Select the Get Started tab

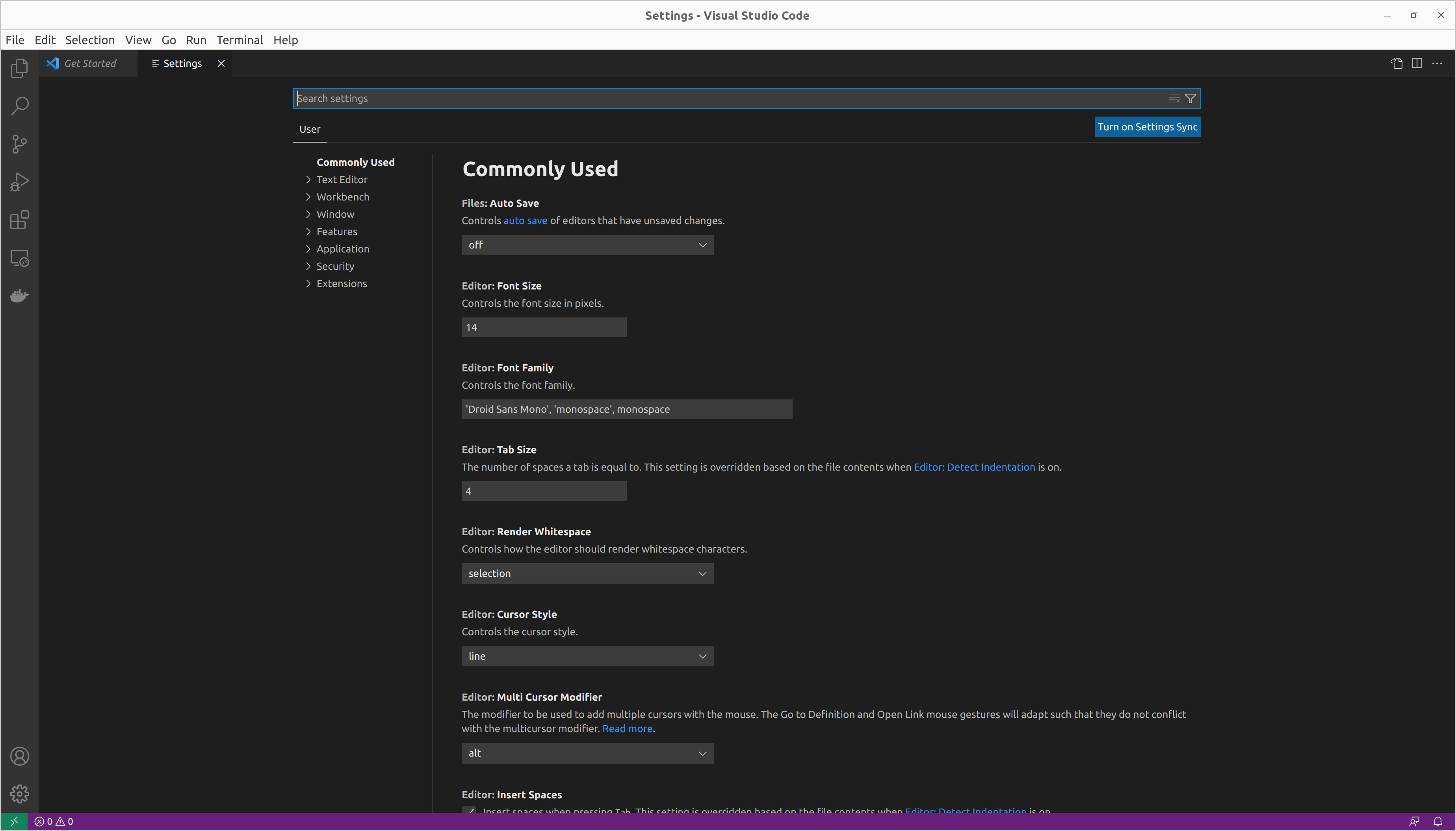tap(84, 63)
